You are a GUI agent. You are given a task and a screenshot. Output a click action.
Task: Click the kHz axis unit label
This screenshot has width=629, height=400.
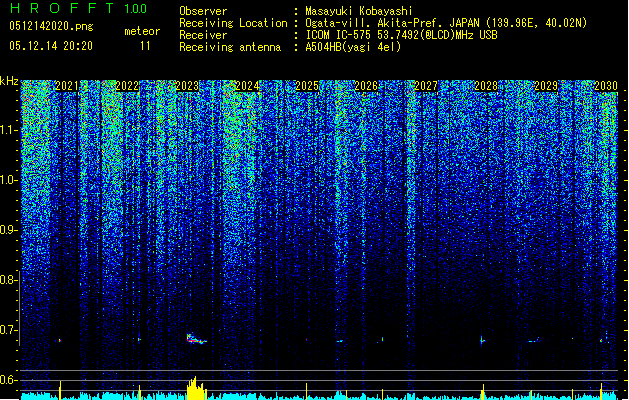pyautogui.click(x=9, y=81)
